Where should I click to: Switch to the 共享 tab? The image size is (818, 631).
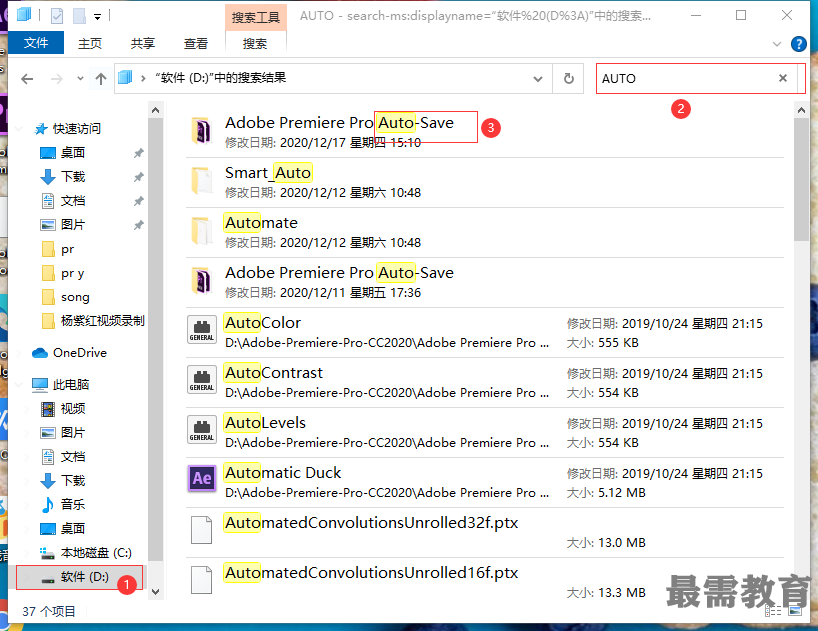pyautogui.click(x=142, y=43)
